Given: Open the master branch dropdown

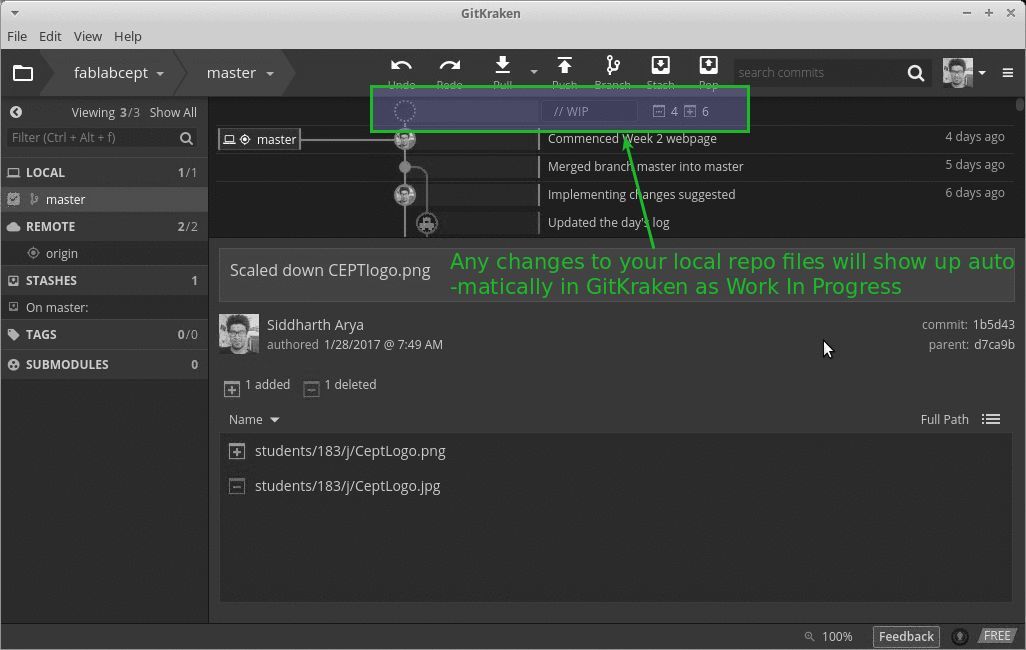Looking at the screenshot, I should coord(240,73).
